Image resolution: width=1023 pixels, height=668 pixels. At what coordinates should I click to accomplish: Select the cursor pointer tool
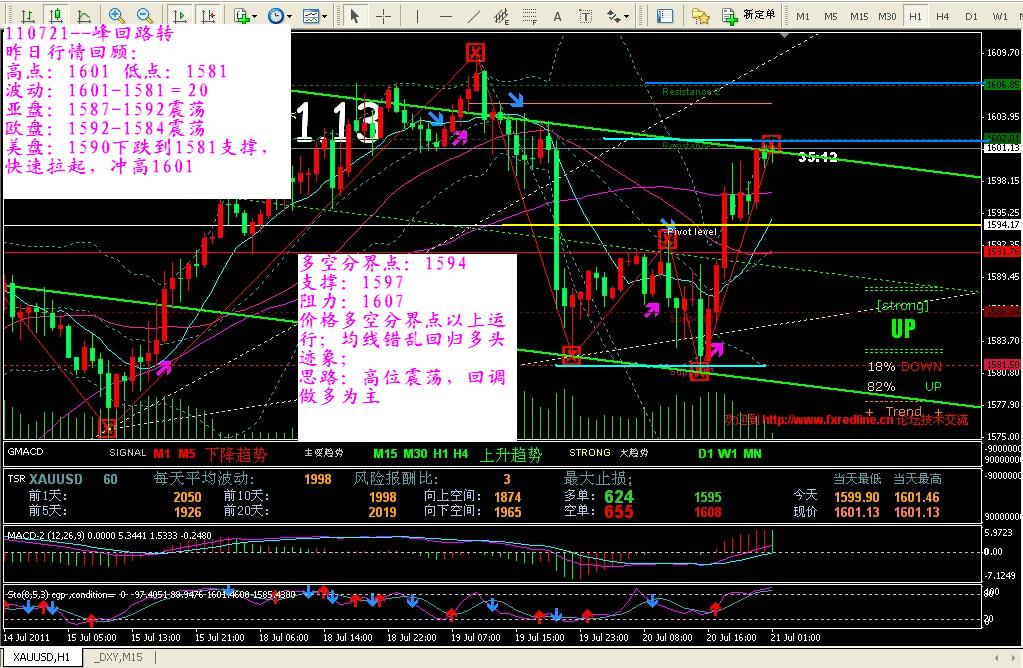click(354, 16)
